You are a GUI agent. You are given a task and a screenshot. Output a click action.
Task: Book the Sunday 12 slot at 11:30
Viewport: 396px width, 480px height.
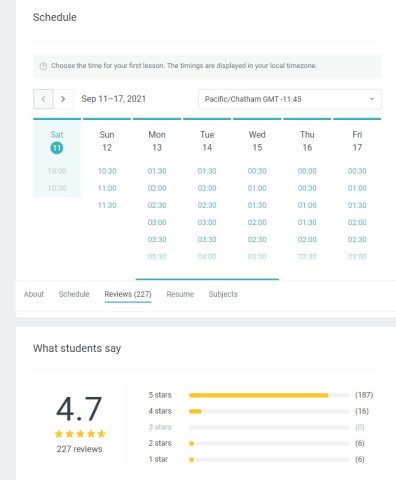pos(107,205)
